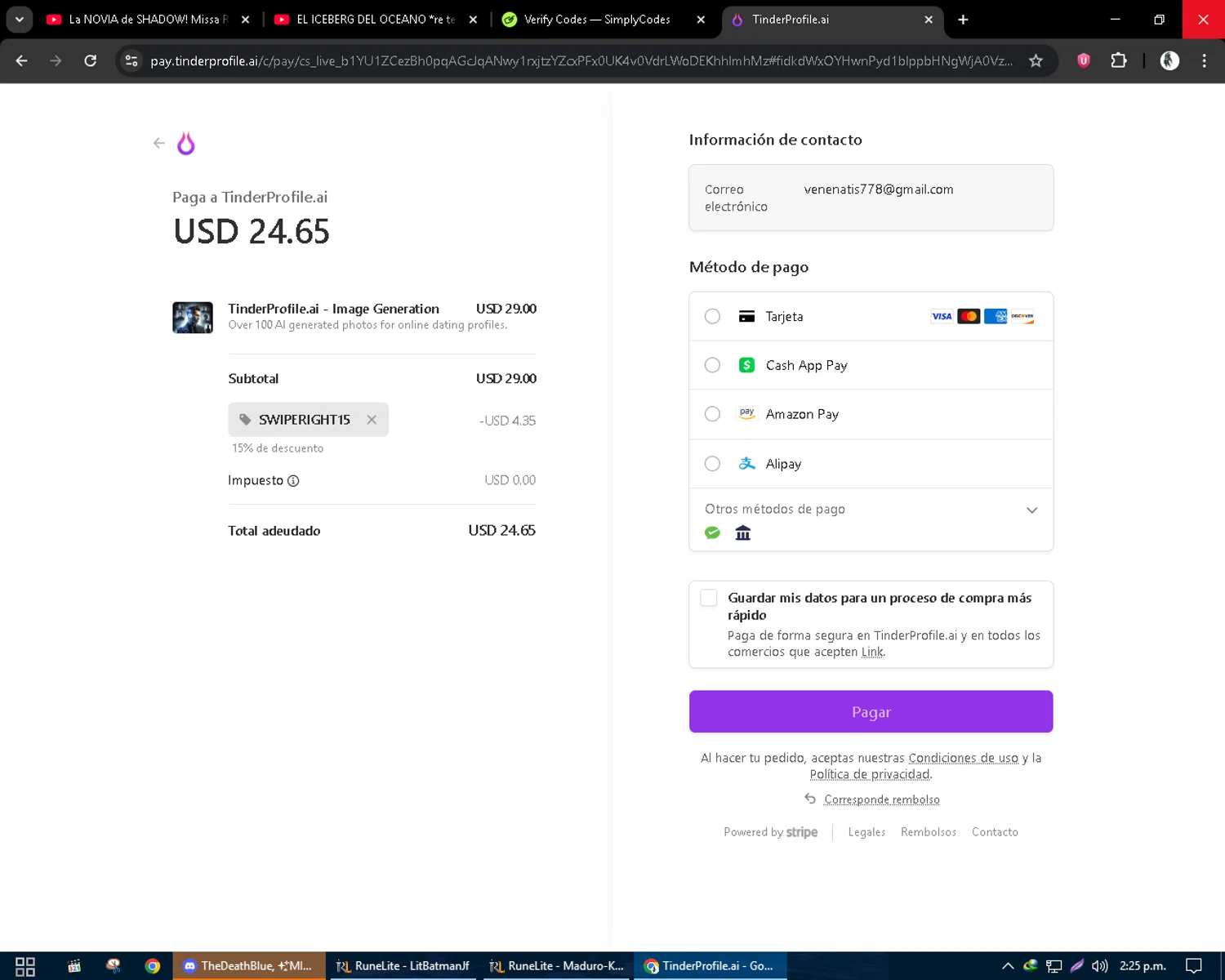
Task: Open Contacto footer link
Action: [995, 832]
